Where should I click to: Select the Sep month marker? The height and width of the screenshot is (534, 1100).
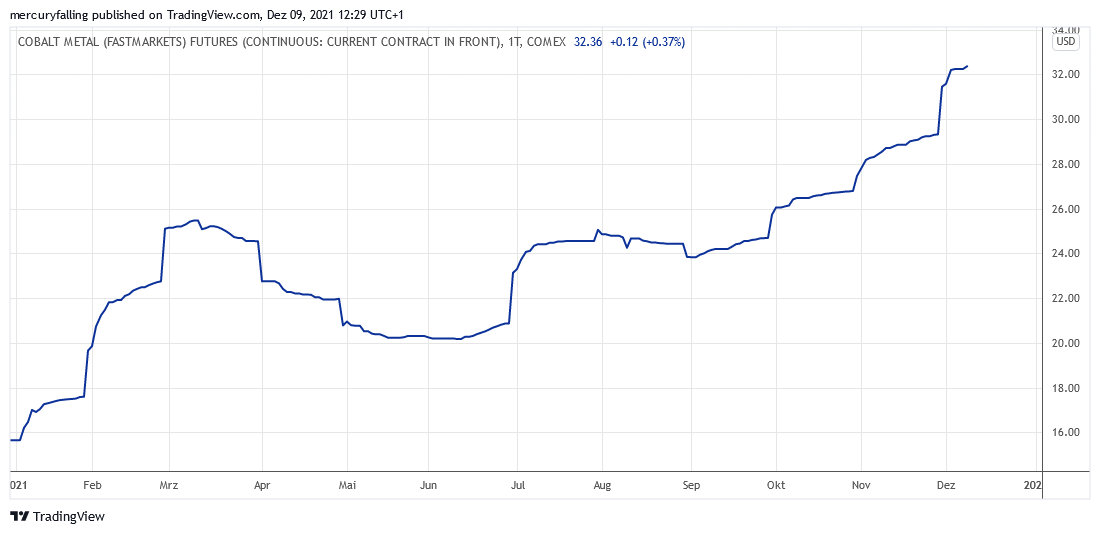tap(689, 485)
